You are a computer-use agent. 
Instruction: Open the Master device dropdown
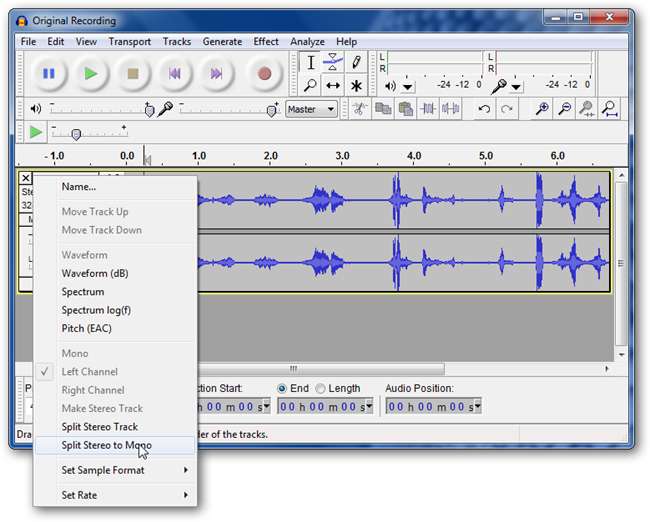click(311, 109)
